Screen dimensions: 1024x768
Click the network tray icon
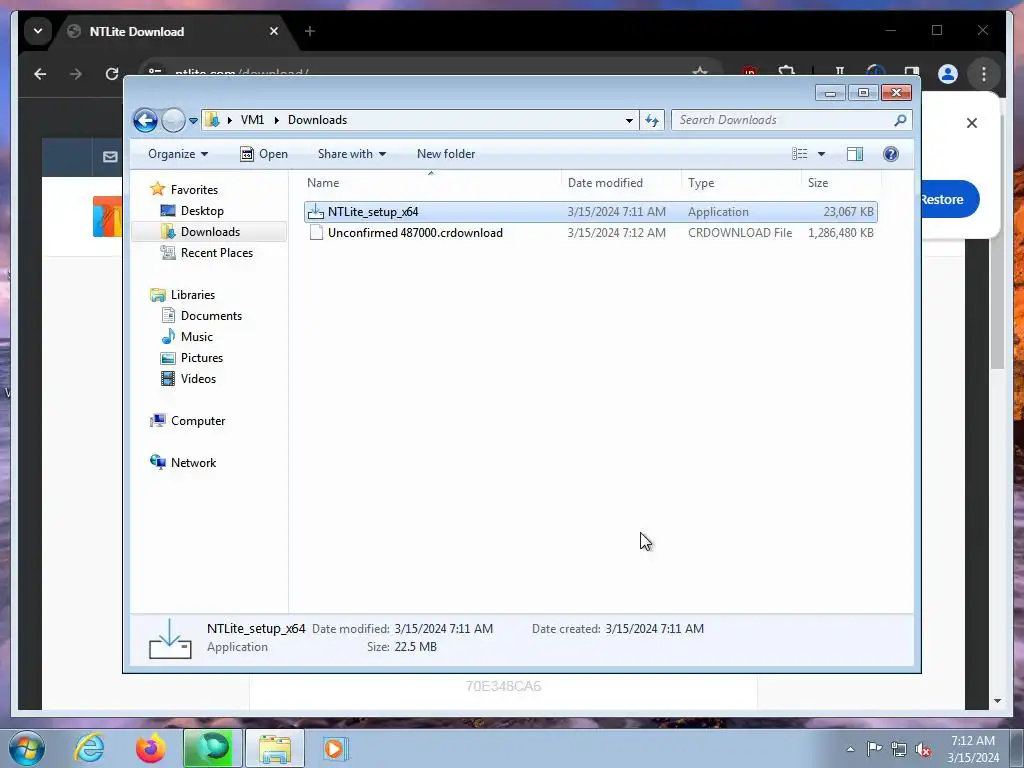point(899,749)
